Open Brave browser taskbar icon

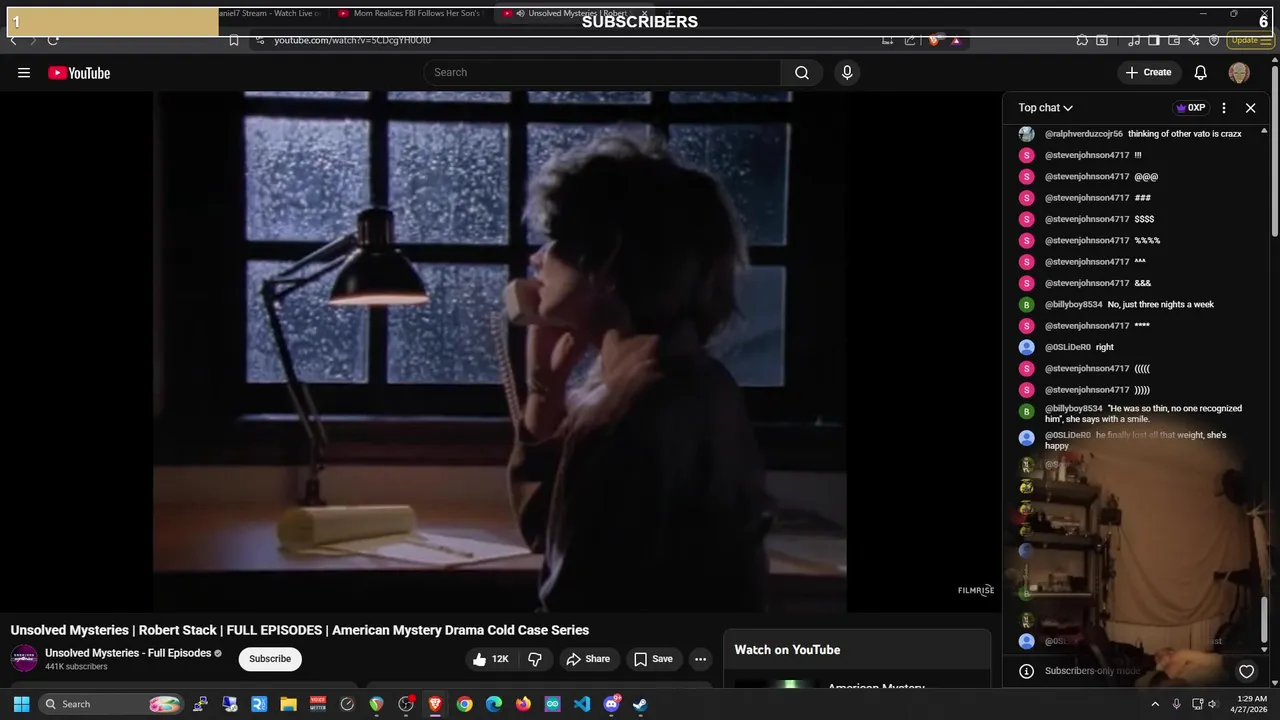[x=435, y=704]
